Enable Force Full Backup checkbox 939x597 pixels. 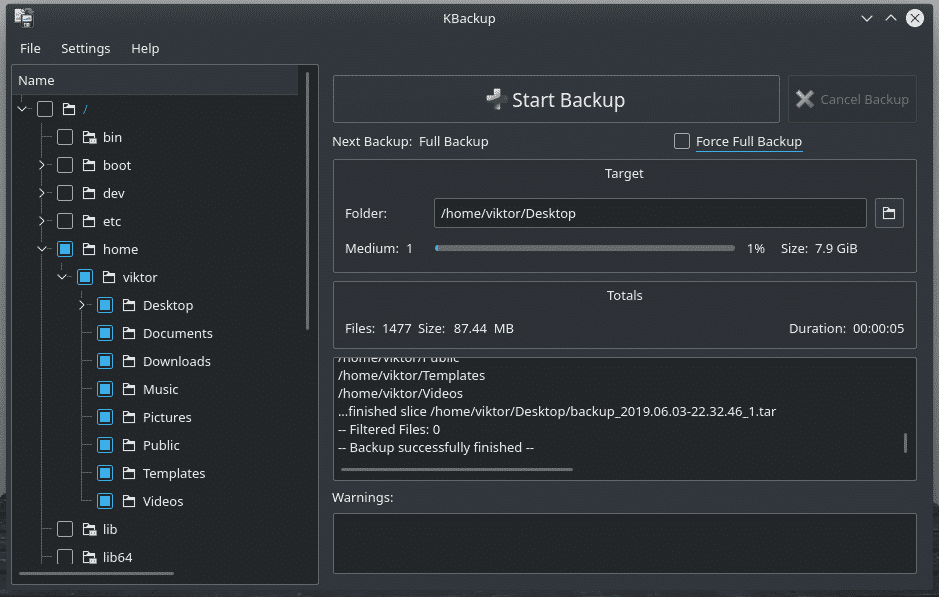tap(681, 141)
